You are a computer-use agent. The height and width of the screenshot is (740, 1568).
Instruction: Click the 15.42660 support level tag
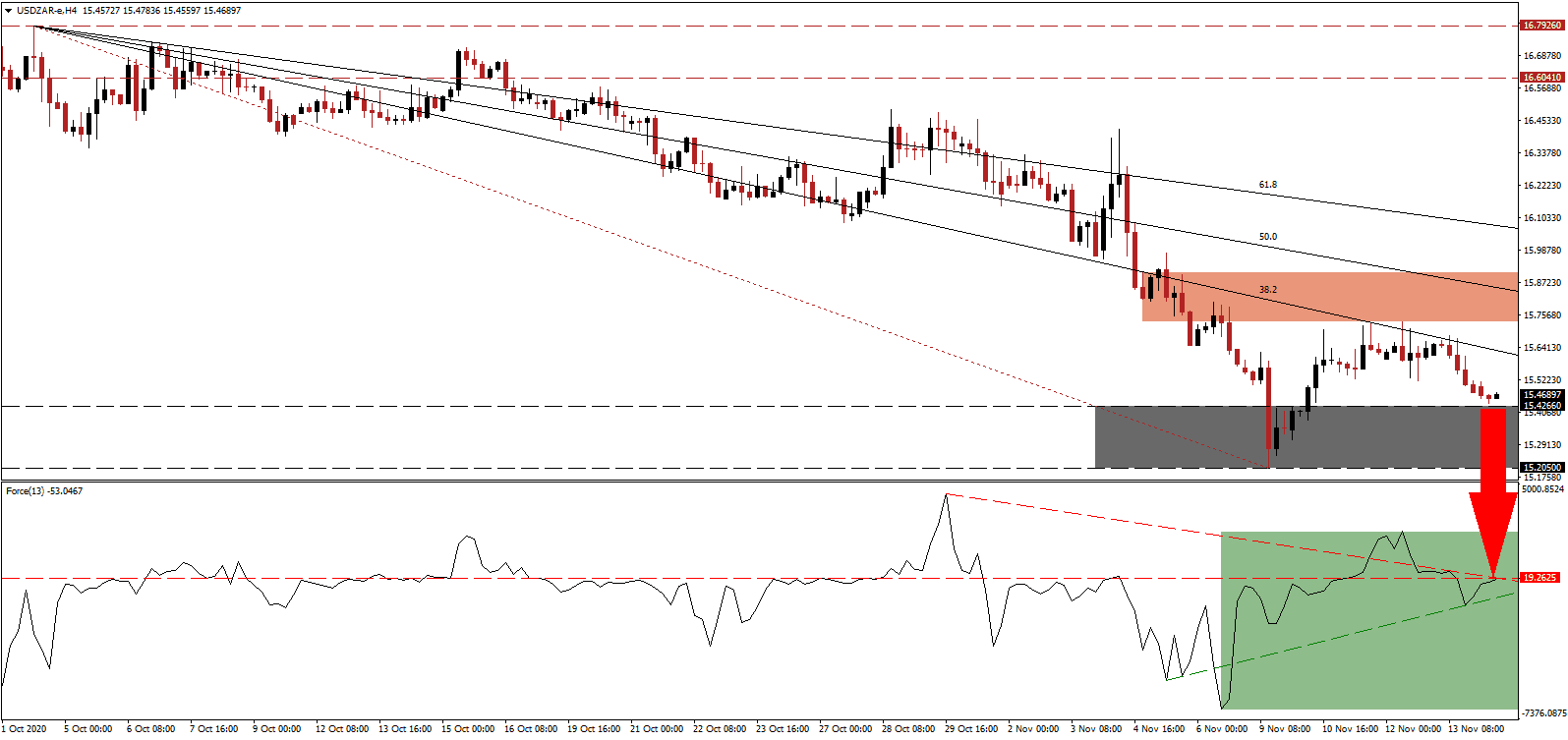tap(1541, 405)
